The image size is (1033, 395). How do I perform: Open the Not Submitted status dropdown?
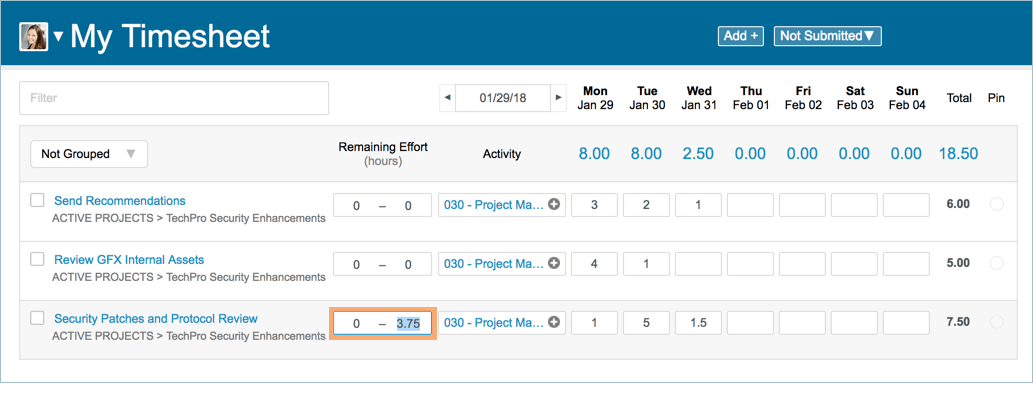coord(827,36)
